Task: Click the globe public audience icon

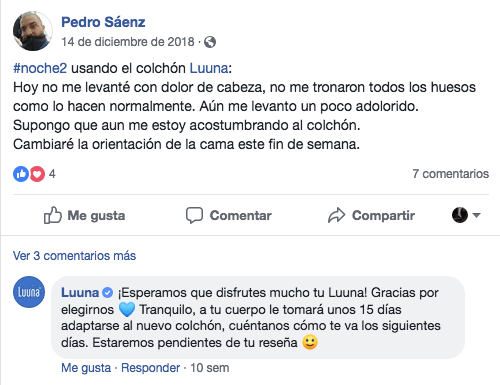Action: click(210, 42)
